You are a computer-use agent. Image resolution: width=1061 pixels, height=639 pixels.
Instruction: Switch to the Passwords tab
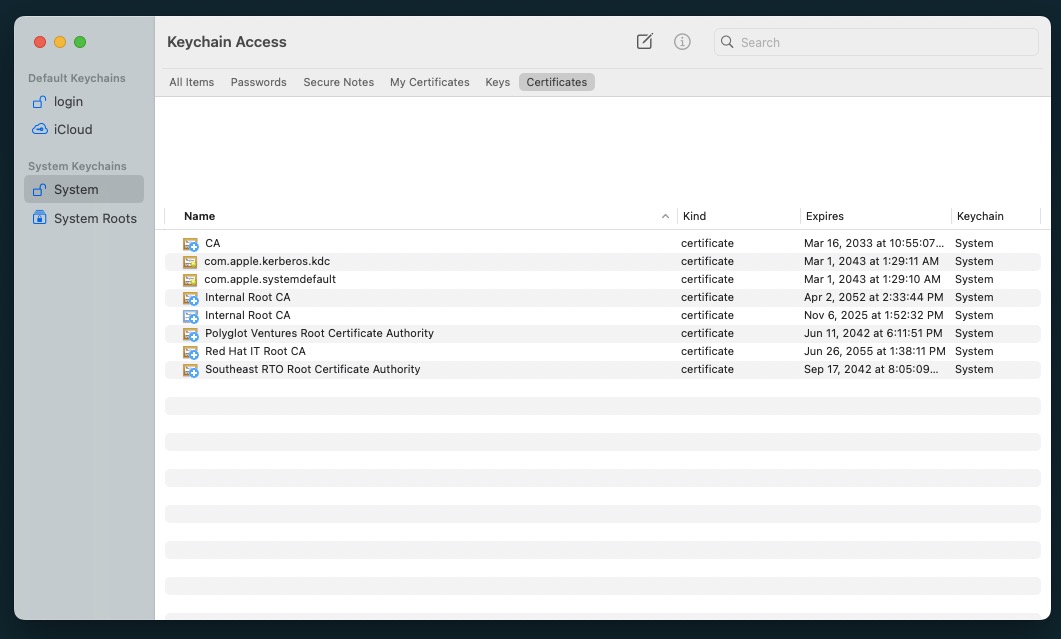[258, 82]
